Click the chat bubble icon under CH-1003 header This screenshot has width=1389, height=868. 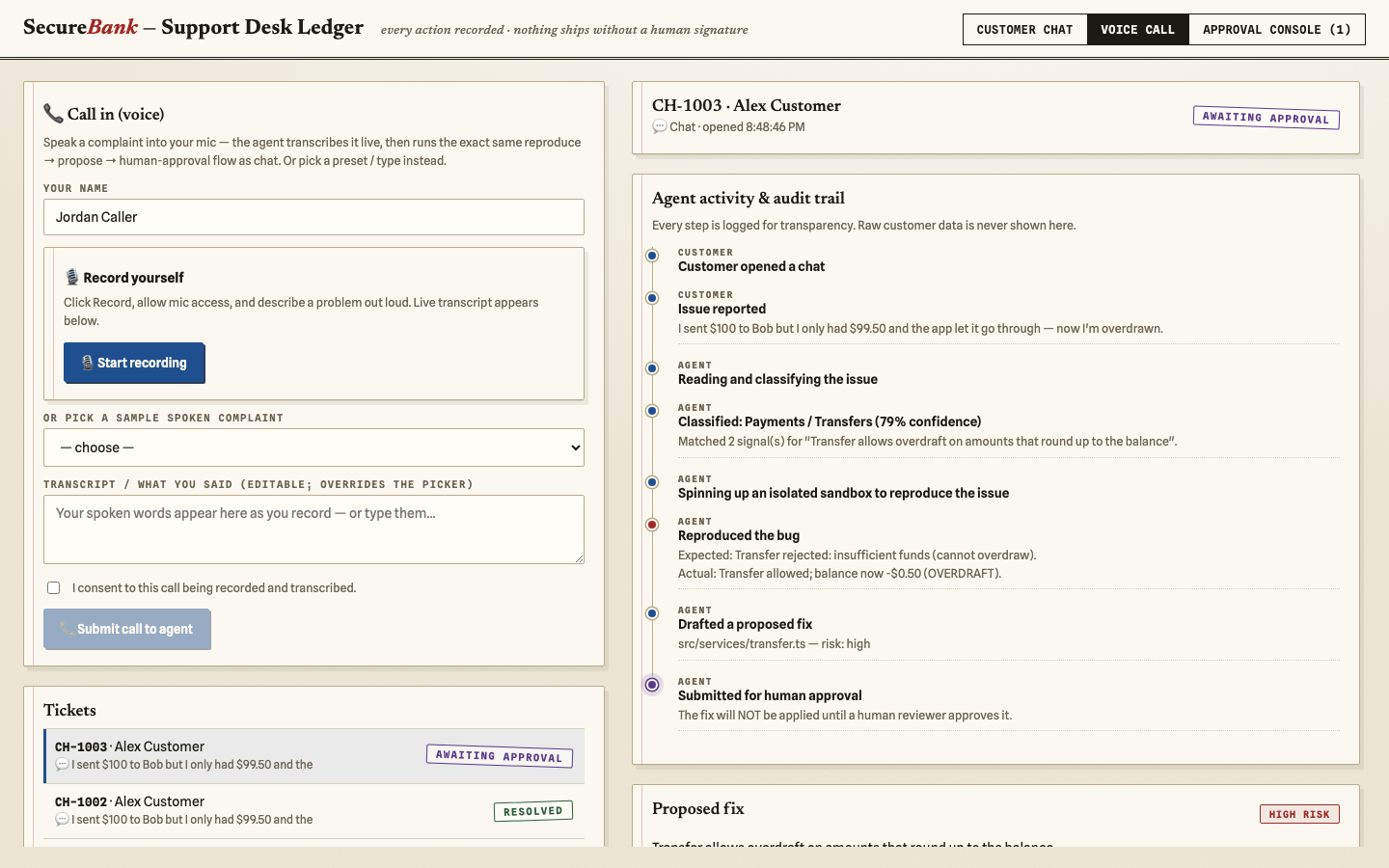pos(660,127)
